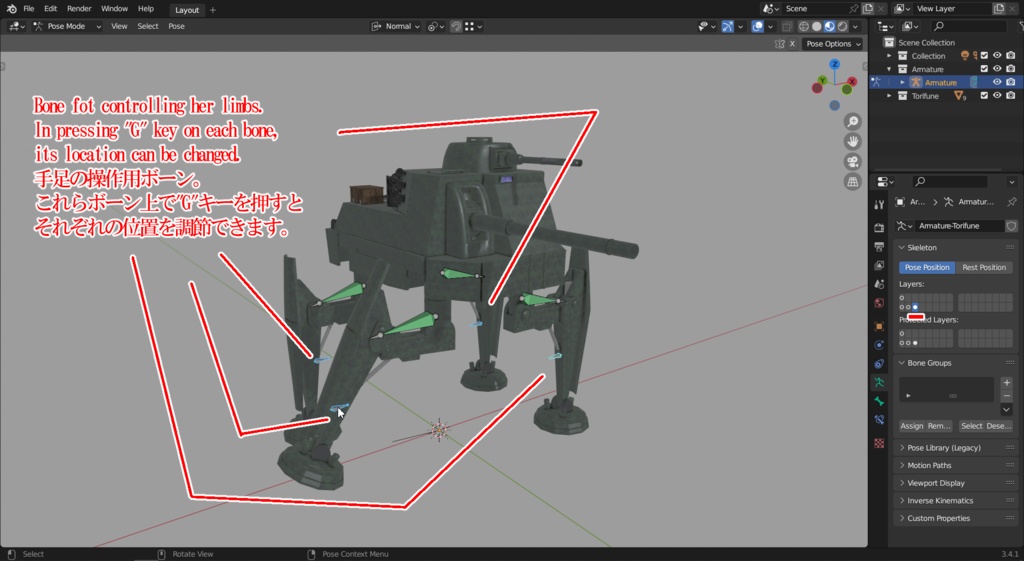
Task: Disable Collection in renders via camera icon
Action: [1010, 56]
